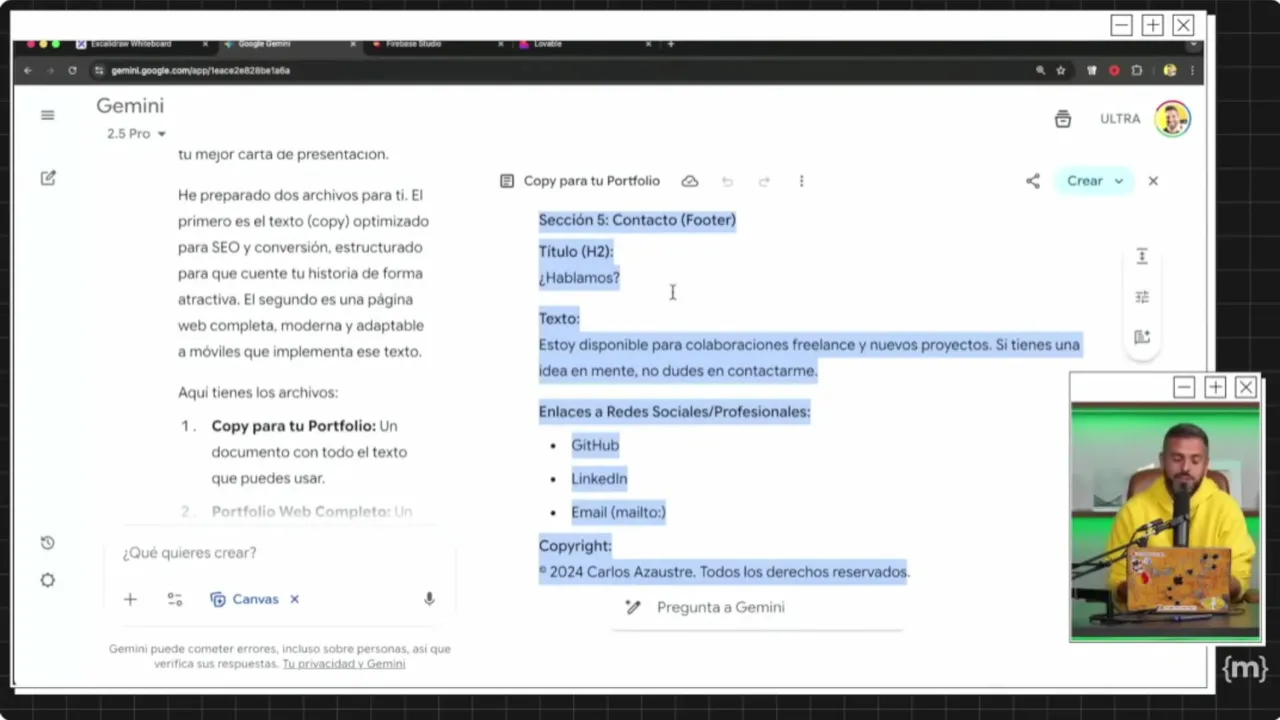Click the Gemini logo text
The width and height of the screenshot is (1280, 720).
[130, 106]
